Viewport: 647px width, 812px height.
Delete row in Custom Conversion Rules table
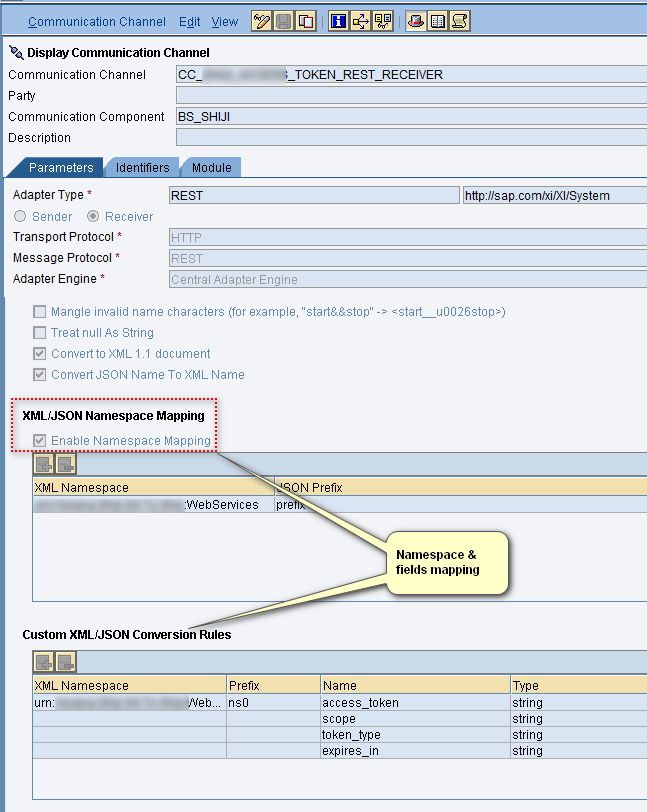coord(66,662)
